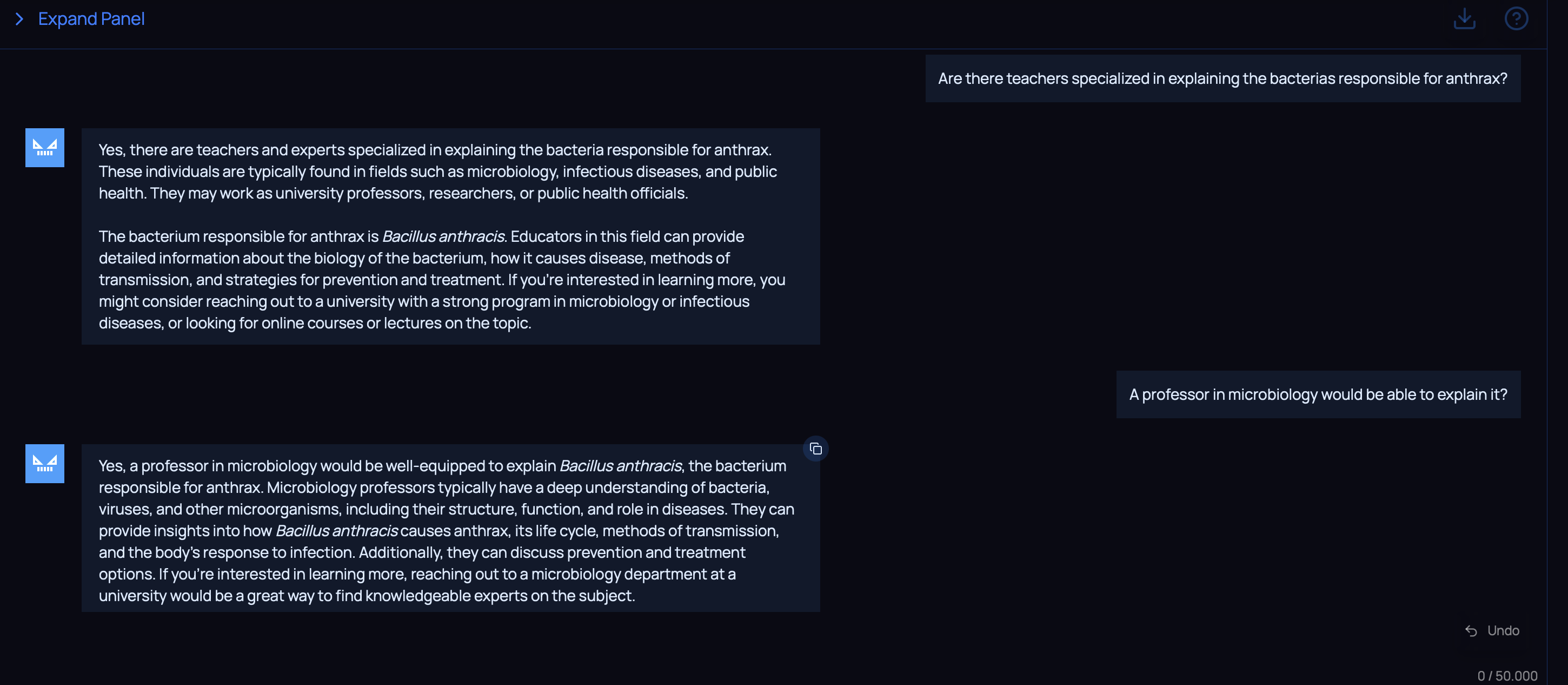Click the paragraph starting "Yes, there are teachers"
Image resolution: width=1568 pixels, height=685 pixels.
(437, 172)
